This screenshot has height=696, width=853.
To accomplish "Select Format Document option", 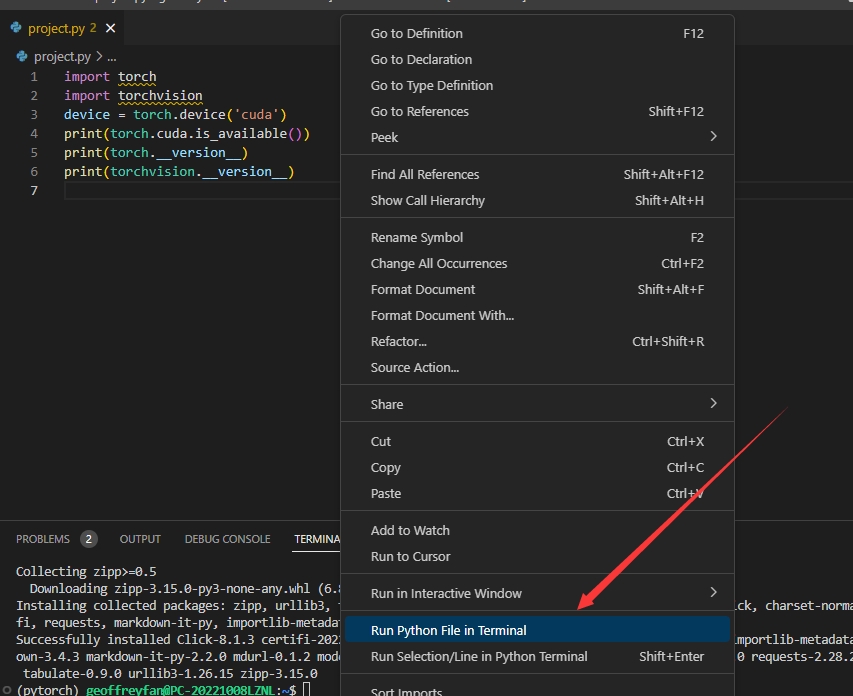I will coord(423,289).
